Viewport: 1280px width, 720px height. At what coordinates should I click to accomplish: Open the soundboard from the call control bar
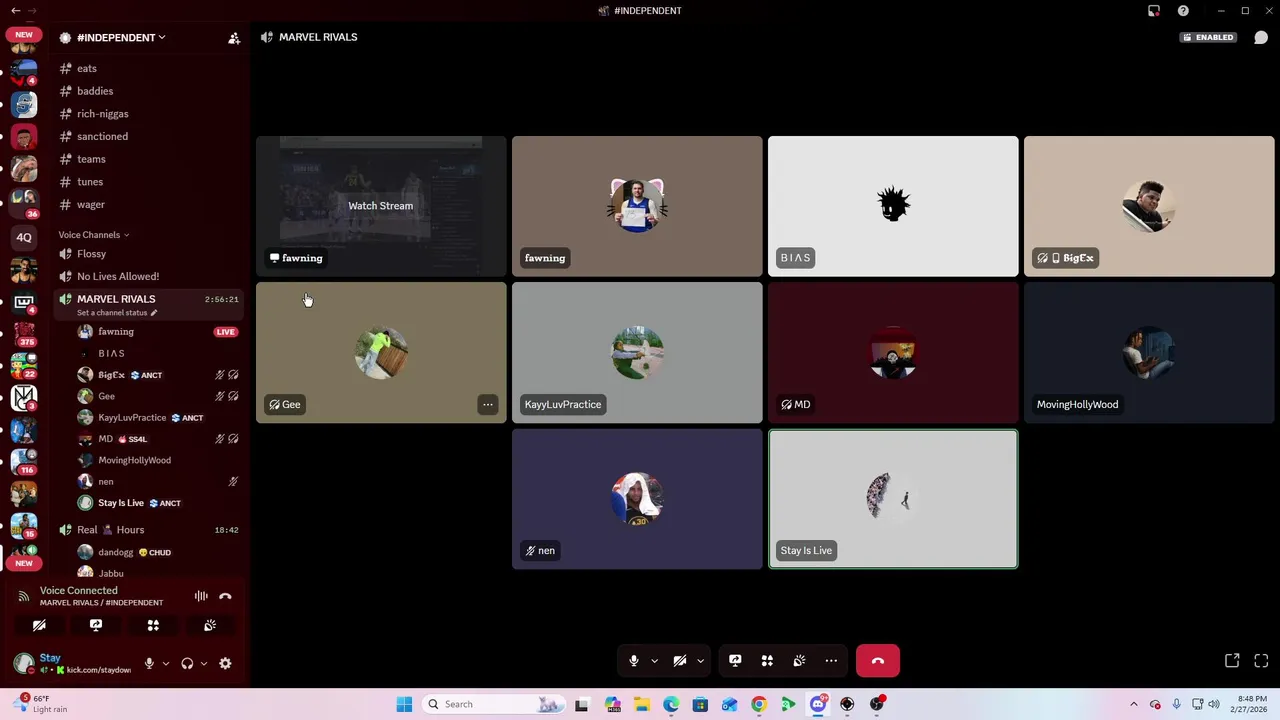[799, 661]
